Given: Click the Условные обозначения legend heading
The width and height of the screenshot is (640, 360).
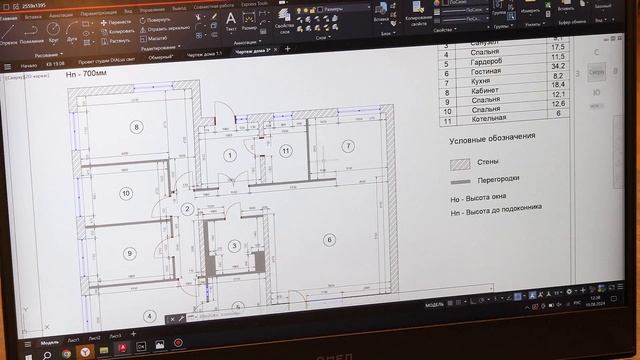Looking at the screenshot, I should tap(492, 139).
